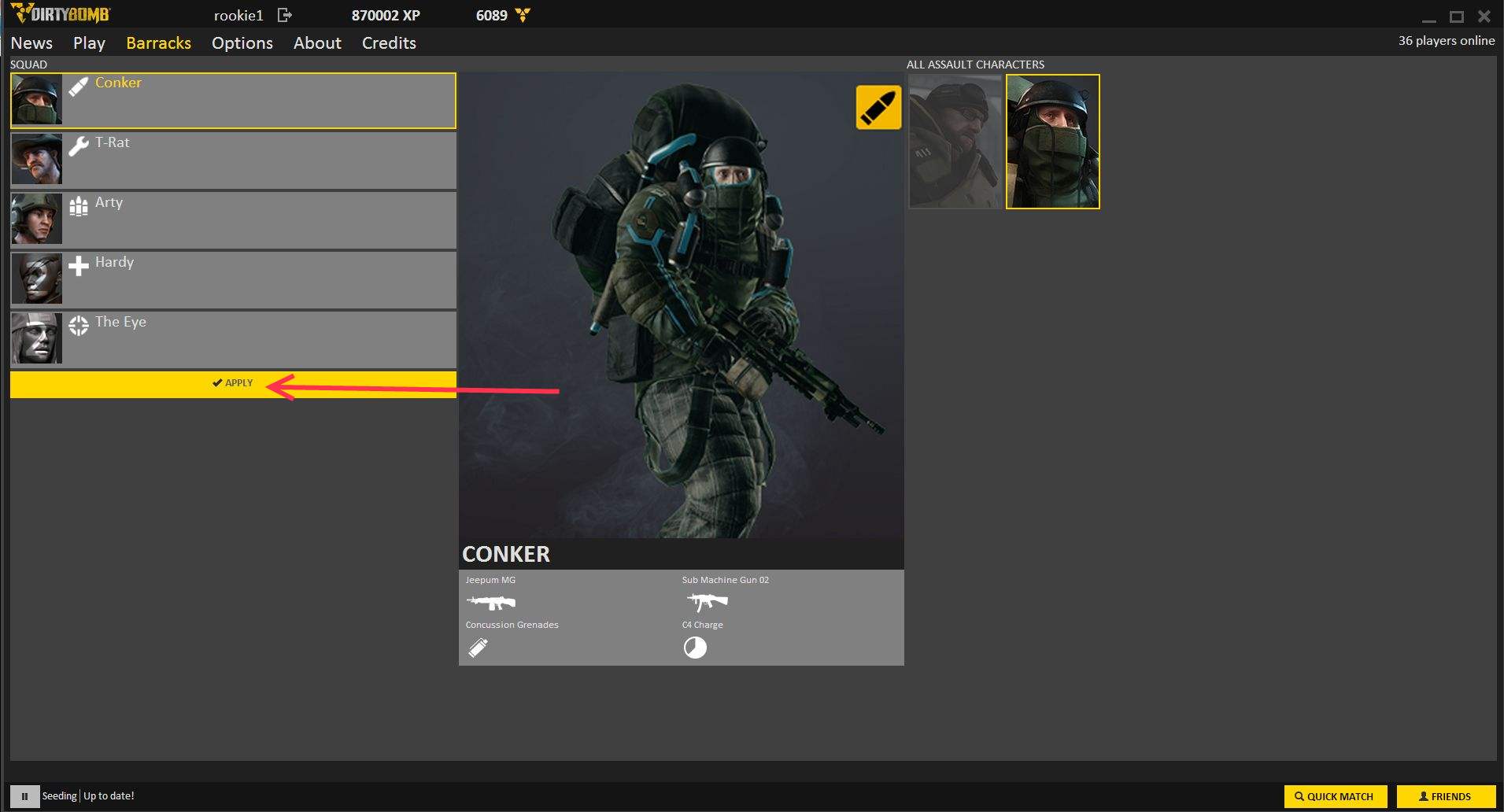The height and width of the screenshot is (812, 1504).
Task: Select The Eye squad slot
Action: (233, 339)
